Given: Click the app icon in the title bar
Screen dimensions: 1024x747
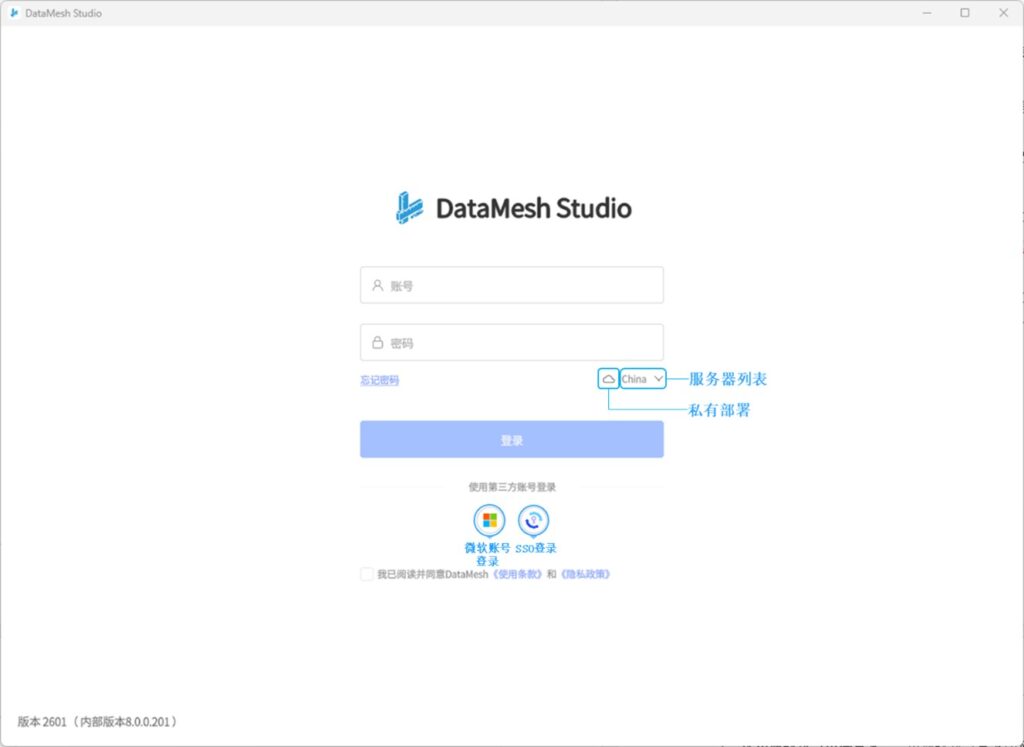Looking at the screenshot, I should tap(14, 13).
